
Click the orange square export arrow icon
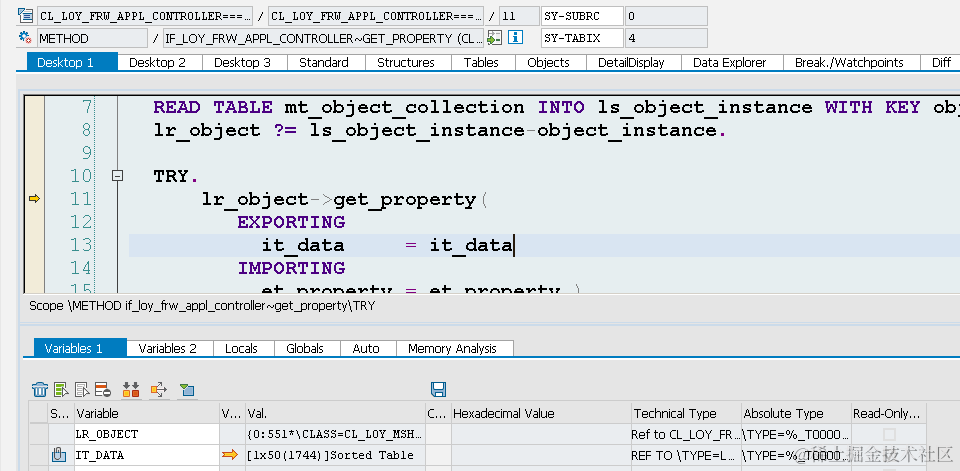coord(159,389)
